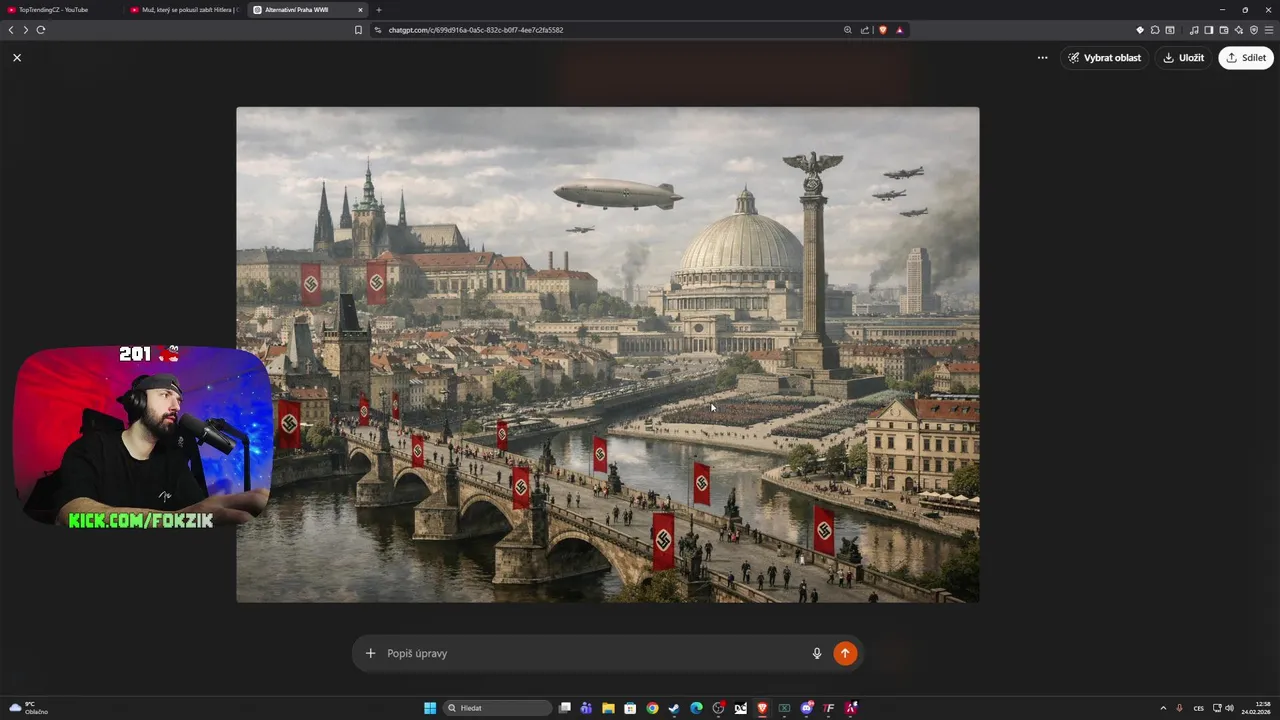Open File Explorer from the taskbar

(x=608, y=708)
